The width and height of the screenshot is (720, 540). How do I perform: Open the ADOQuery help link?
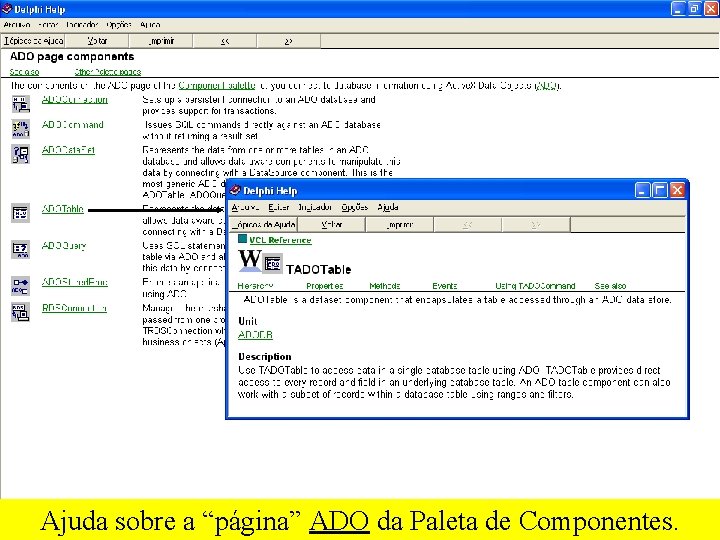64,246
